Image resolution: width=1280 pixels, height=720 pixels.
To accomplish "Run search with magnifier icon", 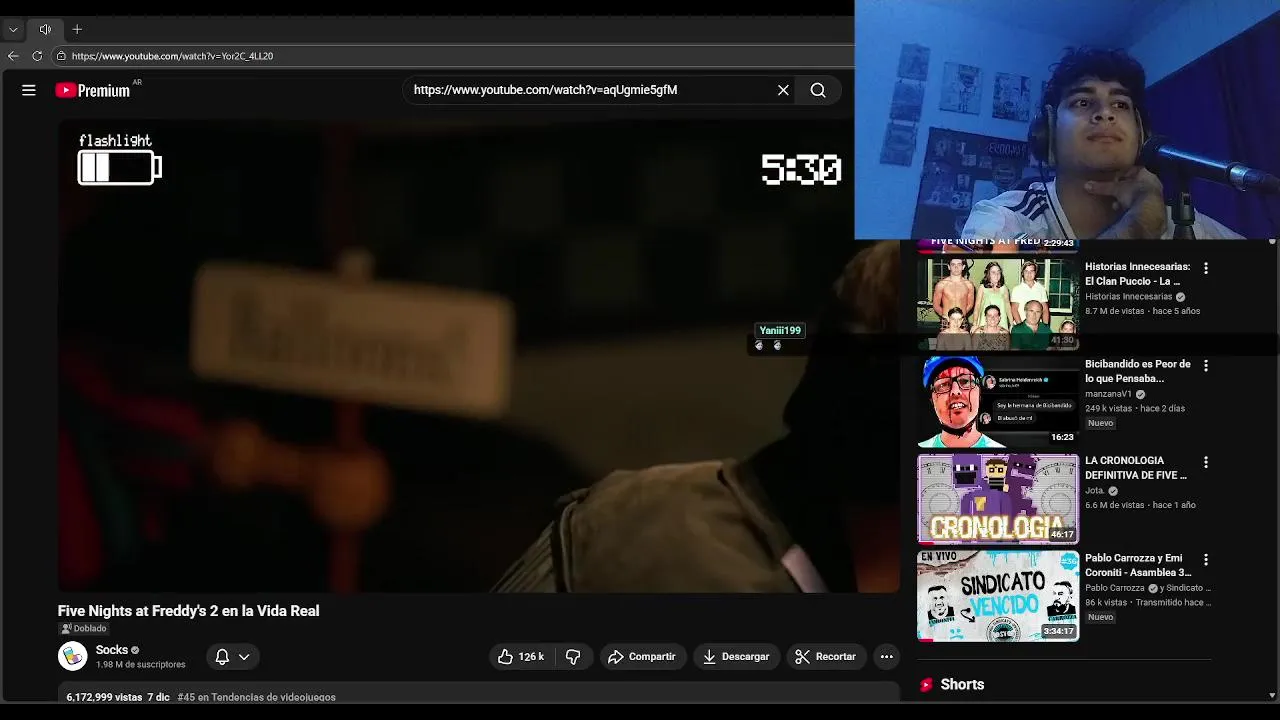I will pyautogui.click(x=818, y=90).
